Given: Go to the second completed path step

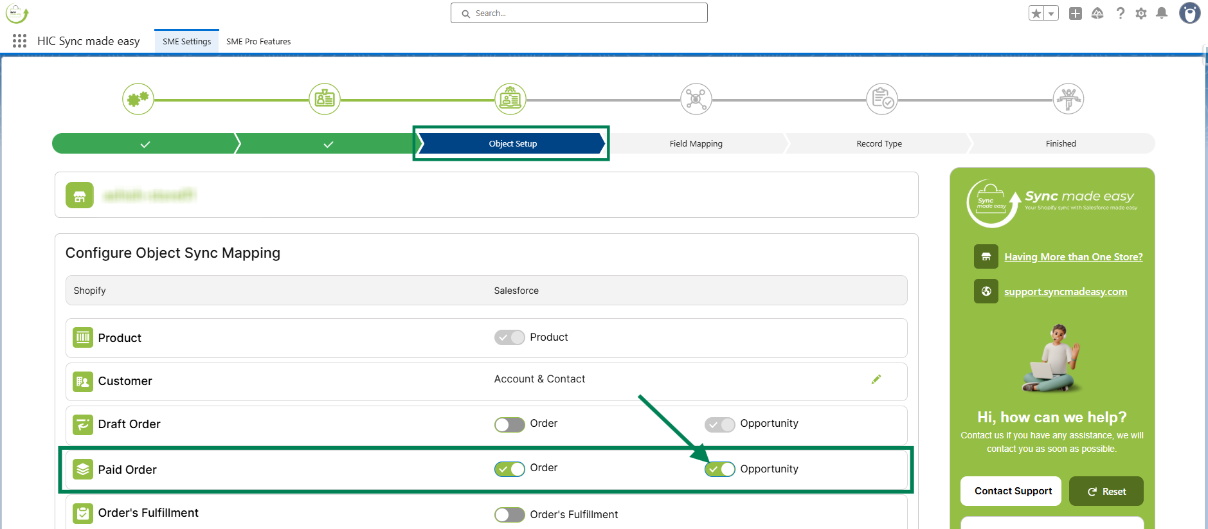Looking at the screenshot, I should click(x=328, y=144).
